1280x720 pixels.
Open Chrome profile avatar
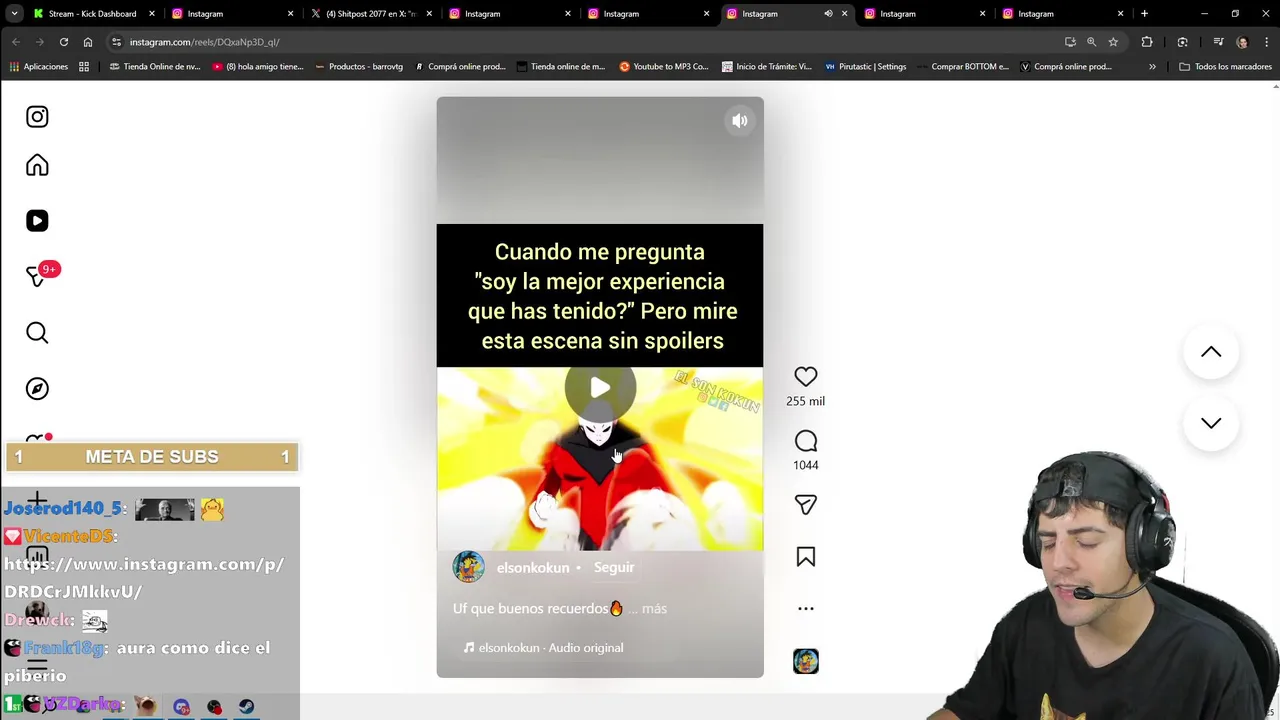click(1242, 42)
